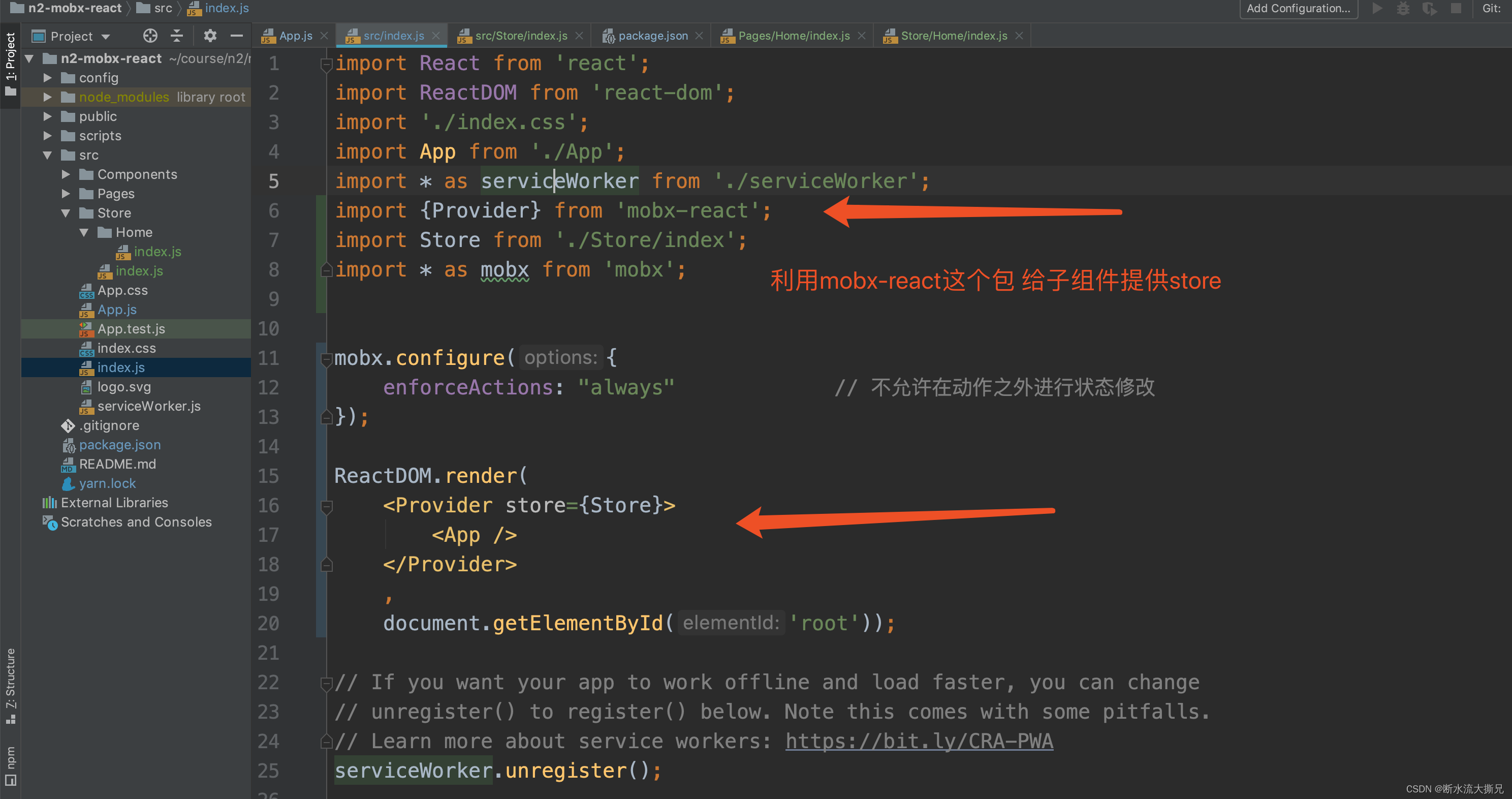Viewport: 1512px width, 799px height.
Task: Click the Stop square icon in toolbar
Action: pos(1456,8)
